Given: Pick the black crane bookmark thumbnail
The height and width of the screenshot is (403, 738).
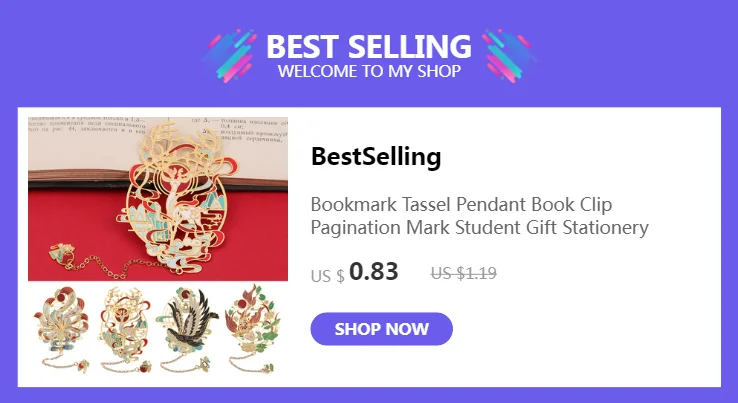Looking at the screenshot, I should click(x=188, y=329).
